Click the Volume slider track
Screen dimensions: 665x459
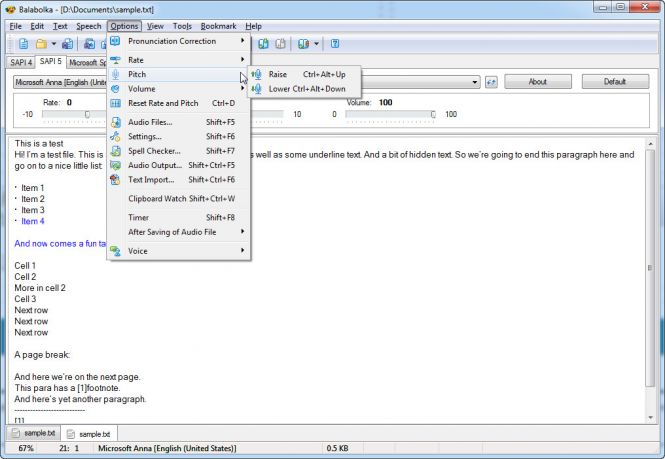coord(390,114)
